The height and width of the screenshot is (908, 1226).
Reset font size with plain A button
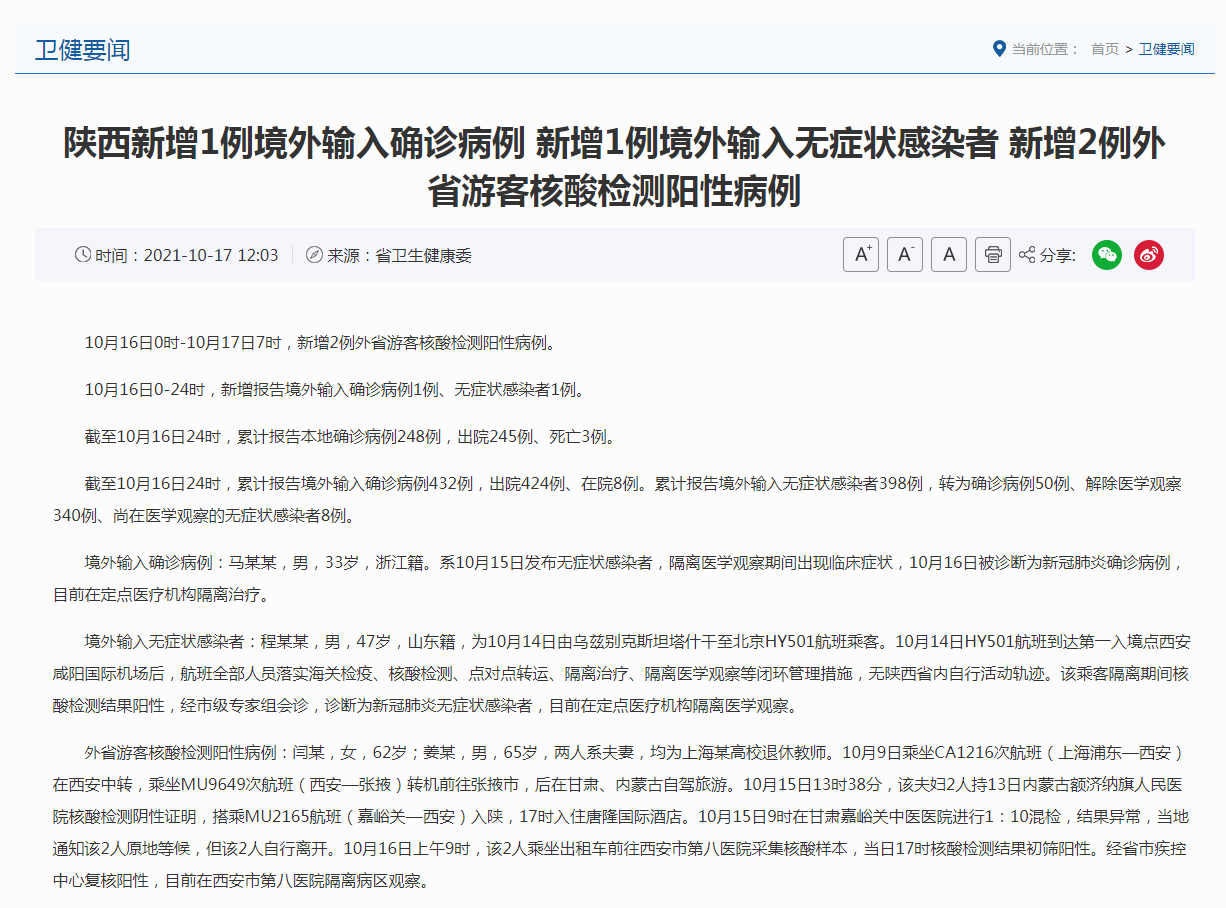click(949, 255)
